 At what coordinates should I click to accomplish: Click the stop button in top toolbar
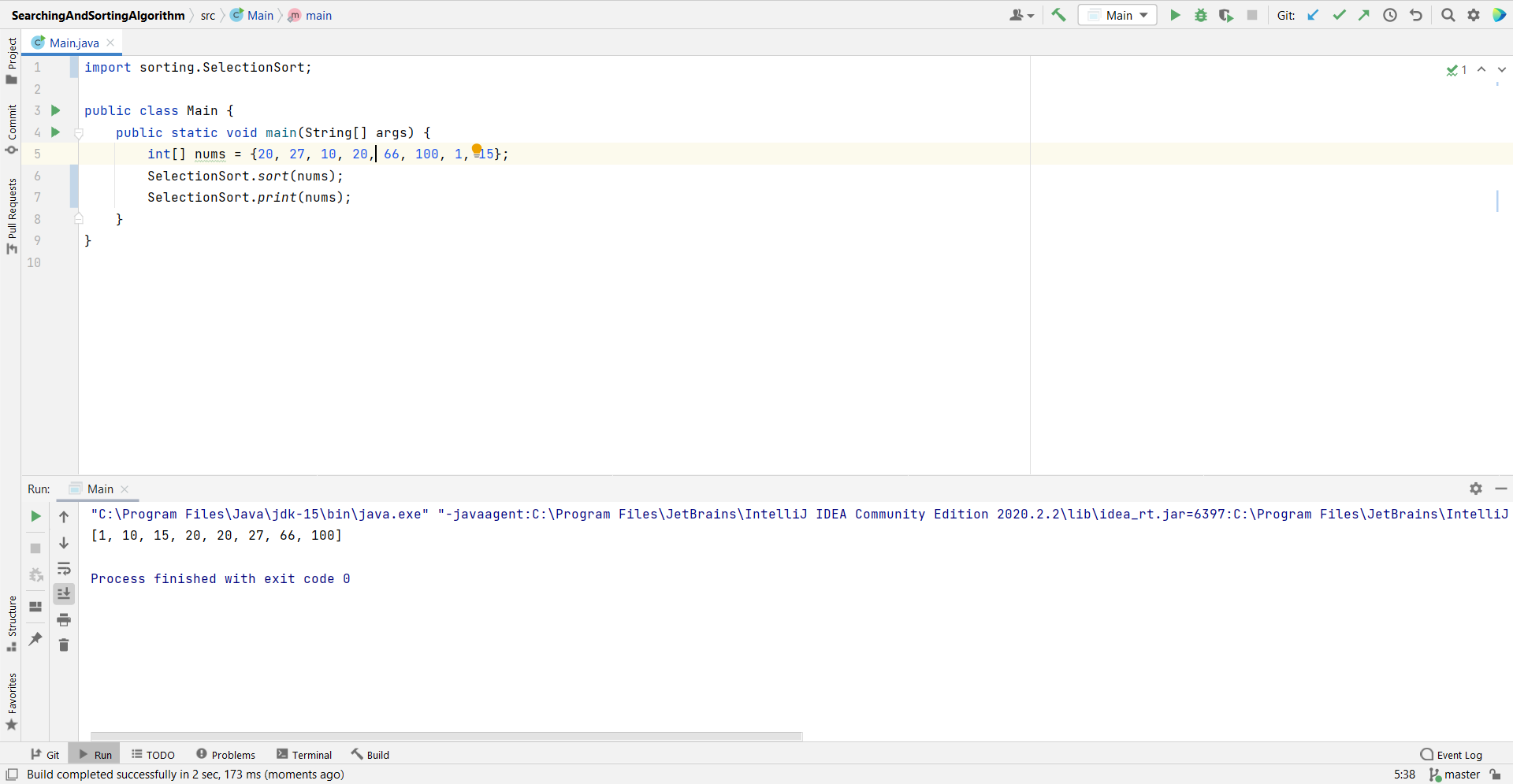click(1252, 15)
